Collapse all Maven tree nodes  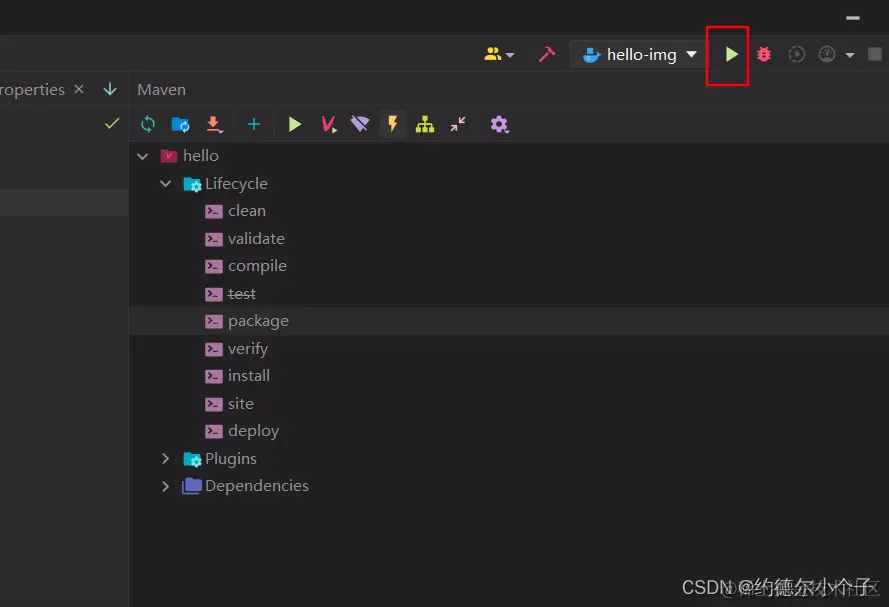458,124
